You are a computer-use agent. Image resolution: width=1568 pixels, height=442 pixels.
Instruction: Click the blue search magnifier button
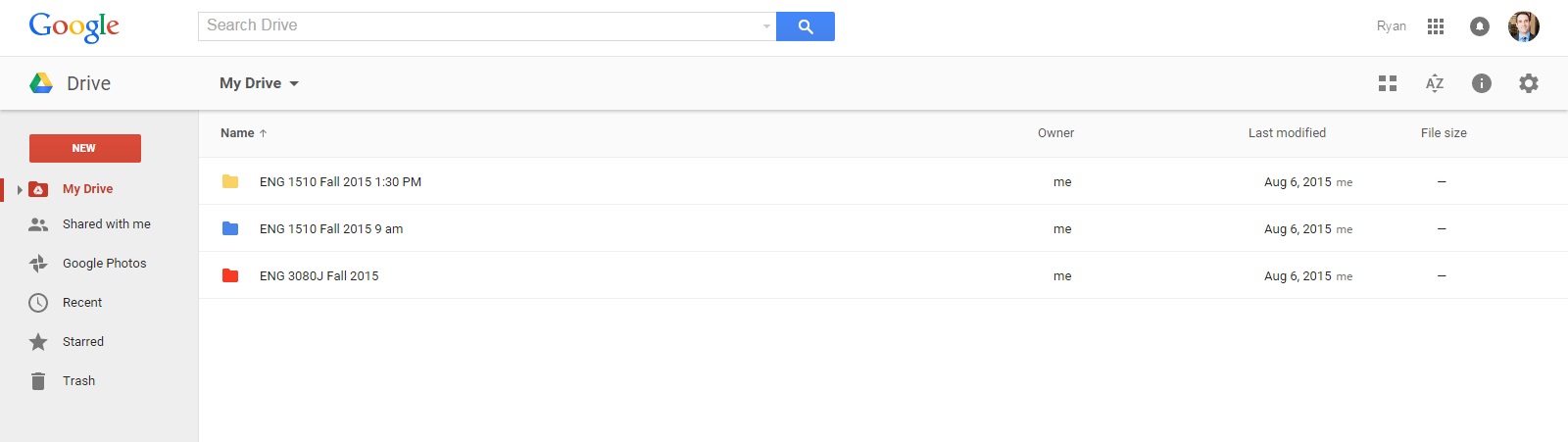pyautogui.click(x=805, y=26)
